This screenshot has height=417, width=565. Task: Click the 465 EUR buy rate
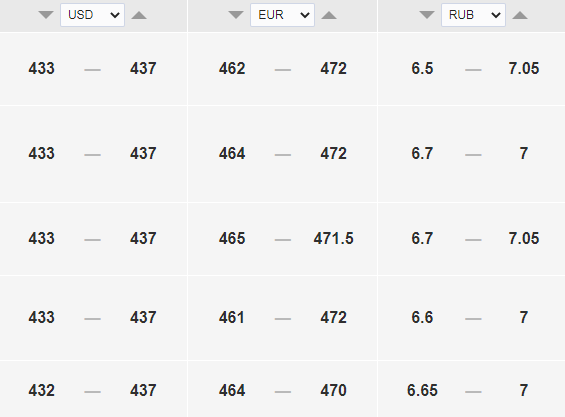coord(232,239)
